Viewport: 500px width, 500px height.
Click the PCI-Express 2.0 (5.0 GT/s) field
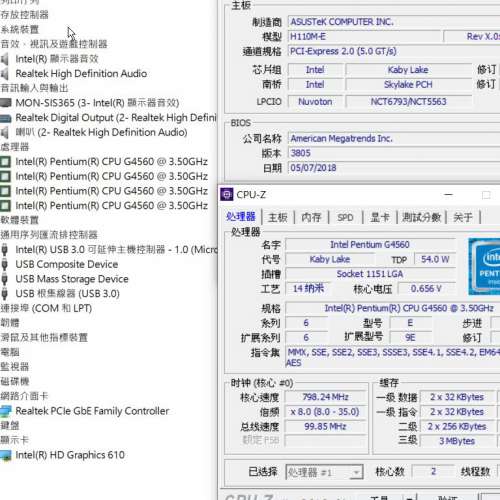click(394, 51)
